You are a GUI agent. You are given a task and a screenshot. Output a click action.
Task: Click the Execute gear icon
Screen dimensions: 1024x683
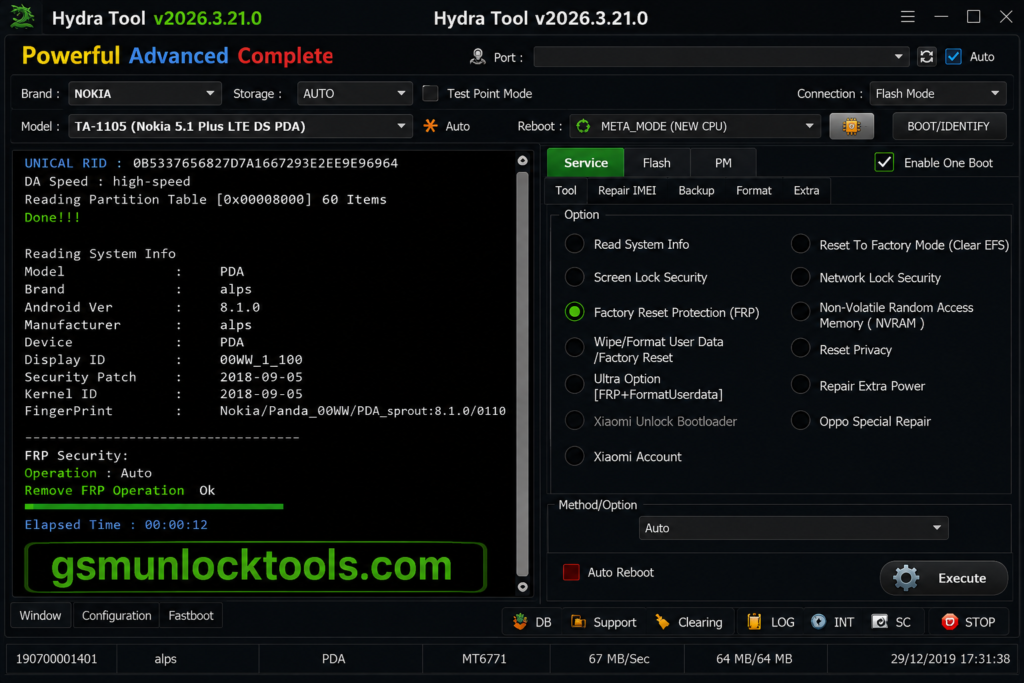[906, 578]
